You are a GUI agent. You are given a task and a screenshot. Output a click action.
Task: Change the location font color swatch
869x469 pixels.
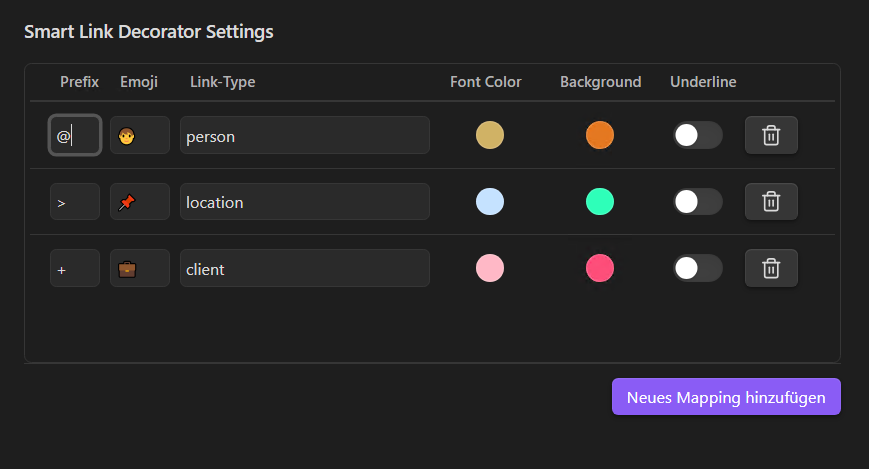pyautogui.click(x=490, y=202)
